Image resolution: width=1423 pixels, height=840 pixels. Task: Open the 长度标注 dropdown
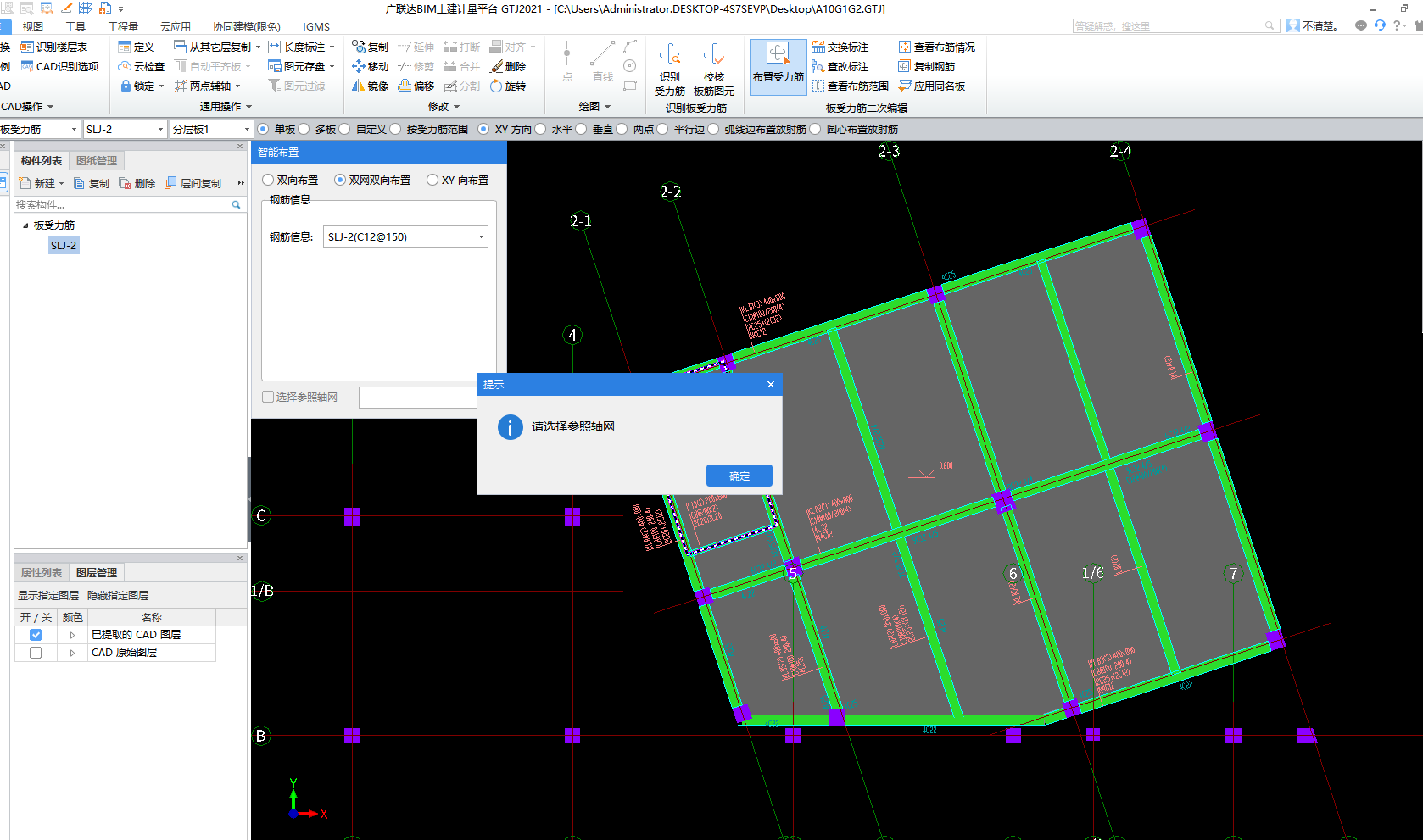[331, 47]
